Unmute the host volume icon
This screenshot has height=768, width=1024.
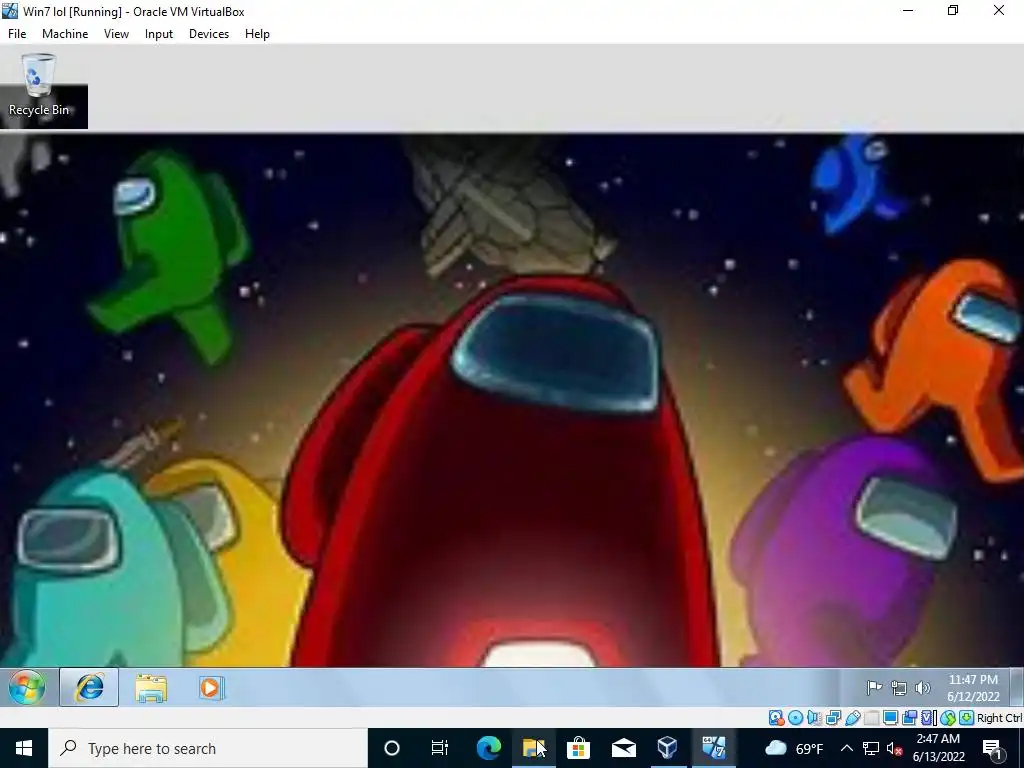point(894,748)
